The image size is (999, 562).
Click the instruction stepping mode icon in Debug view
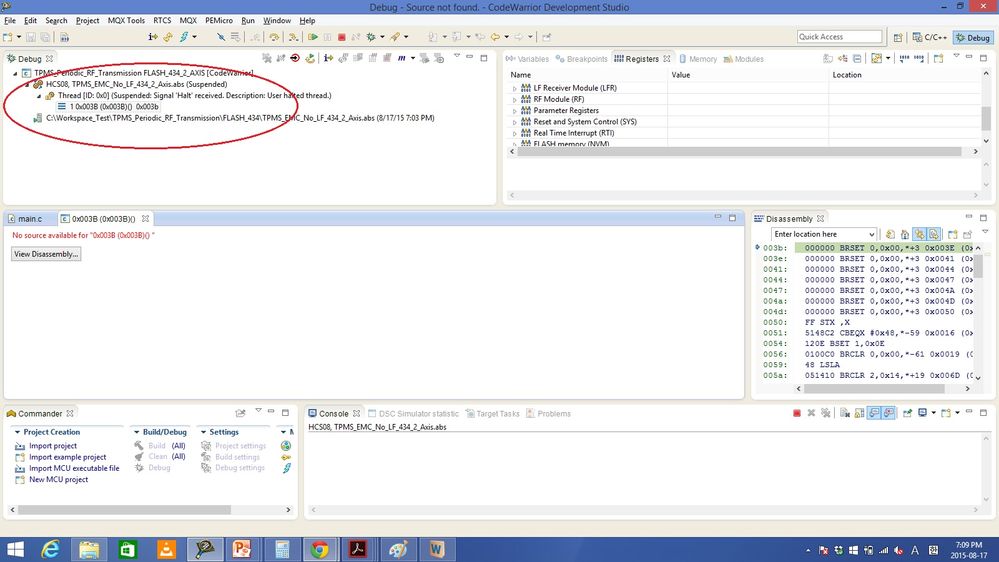coord(328,58)
